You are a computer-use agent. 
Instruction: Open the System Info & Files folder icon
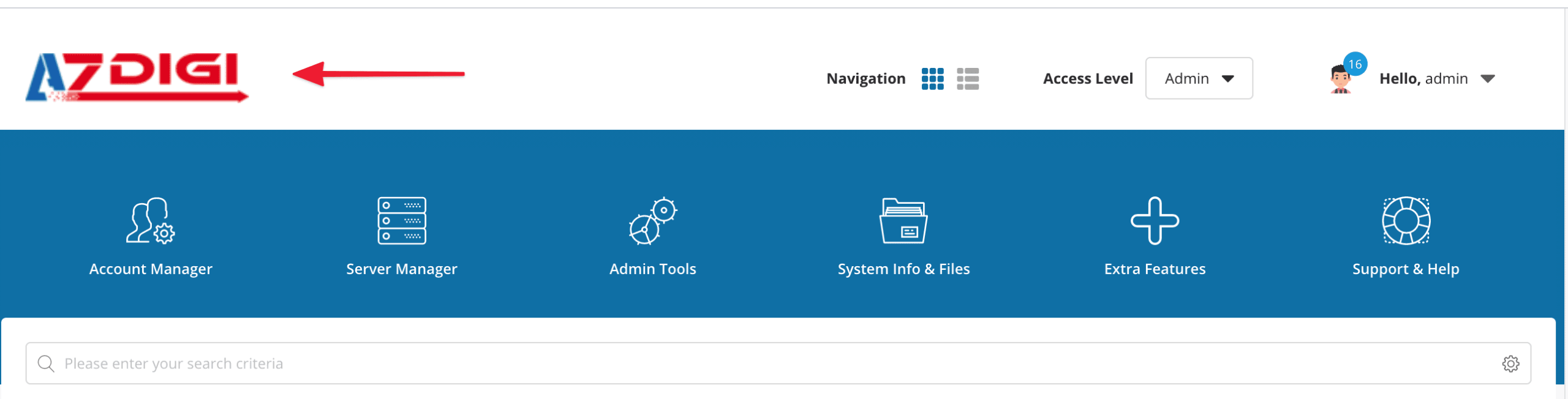click(903, 221)
